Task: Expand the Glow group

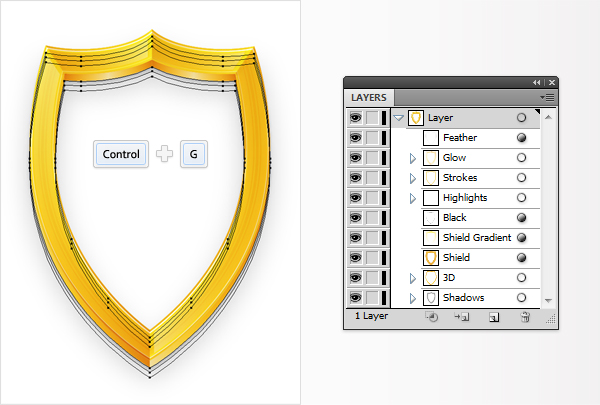Action: point(412,158)
